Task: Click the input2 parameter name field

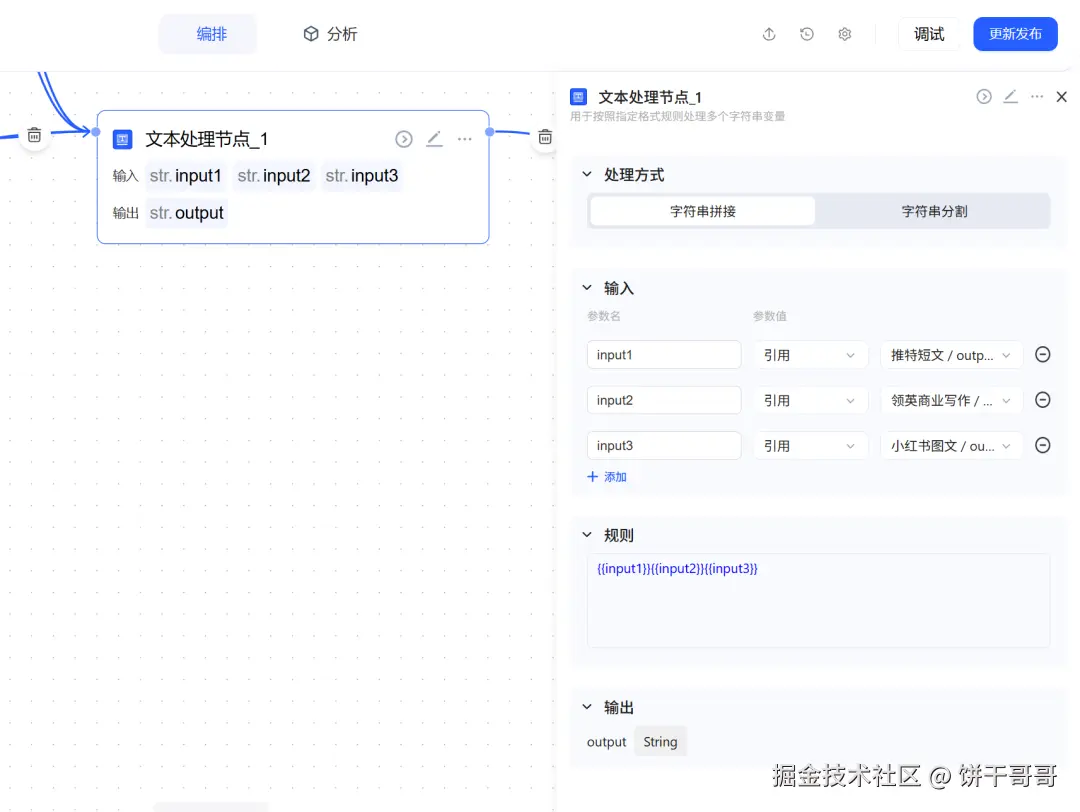Action: click(x=664, y=400)
